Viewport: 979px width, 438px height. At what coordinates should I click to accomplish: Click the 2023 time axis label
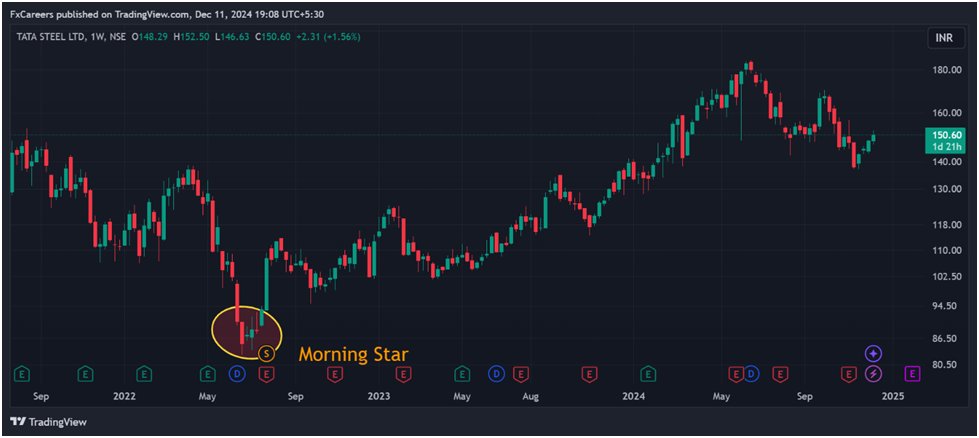tap(378, 396)
